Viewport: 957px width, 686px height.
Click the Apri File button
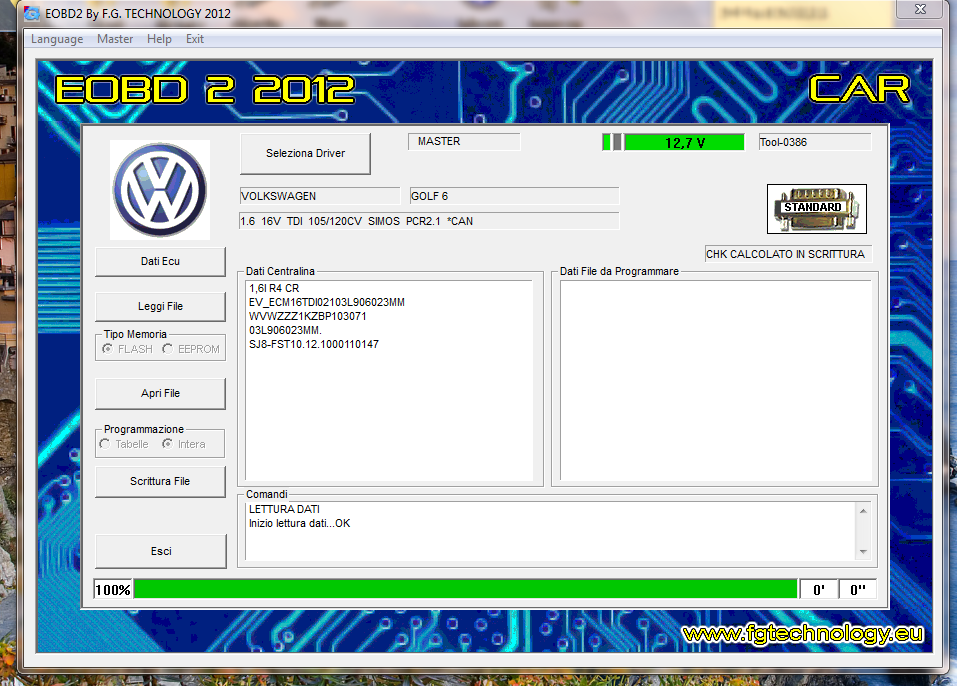[161, 394]
